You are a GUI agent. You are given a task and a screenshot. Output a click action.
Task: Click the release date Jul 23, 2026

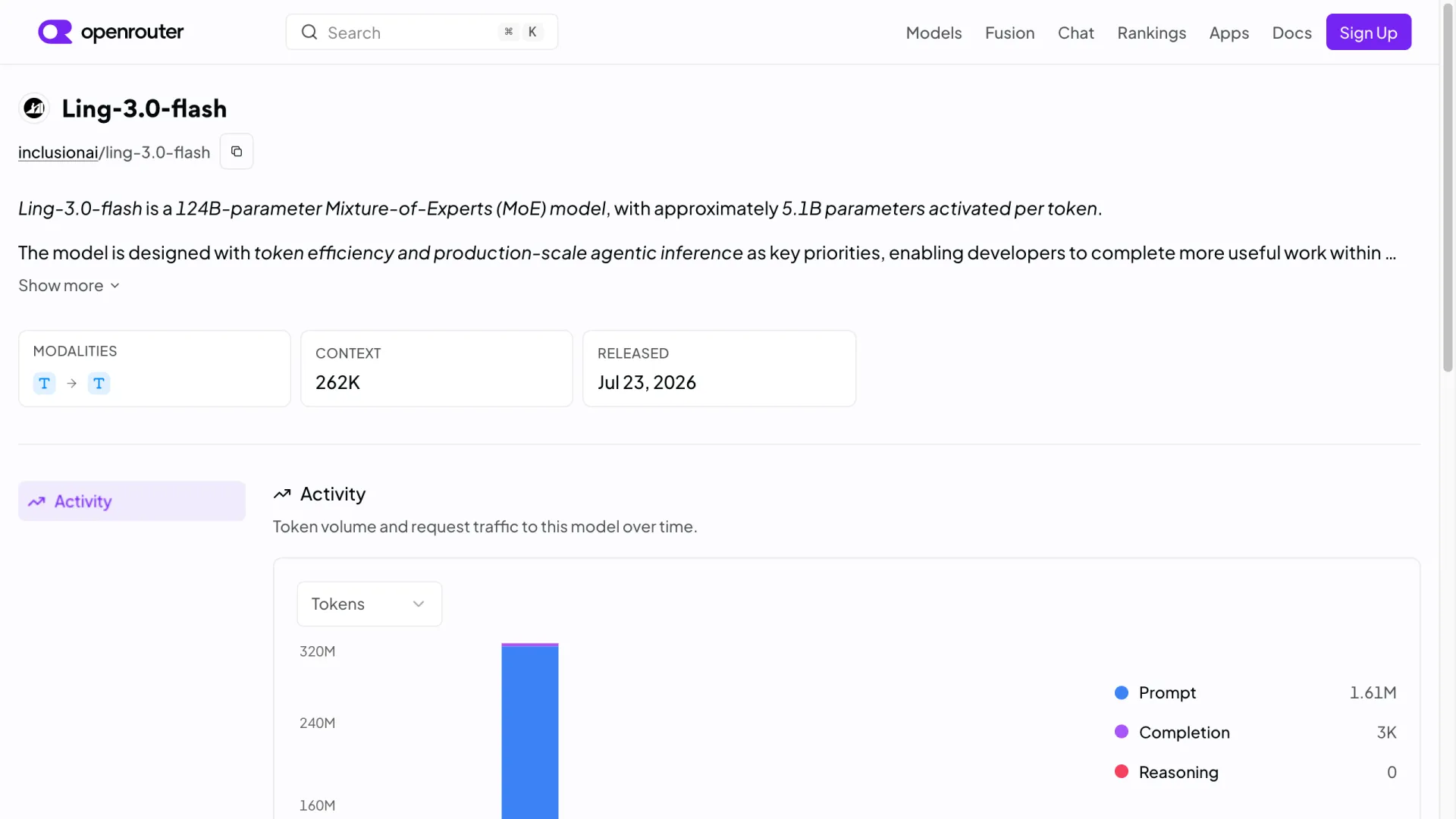(647, 382)
